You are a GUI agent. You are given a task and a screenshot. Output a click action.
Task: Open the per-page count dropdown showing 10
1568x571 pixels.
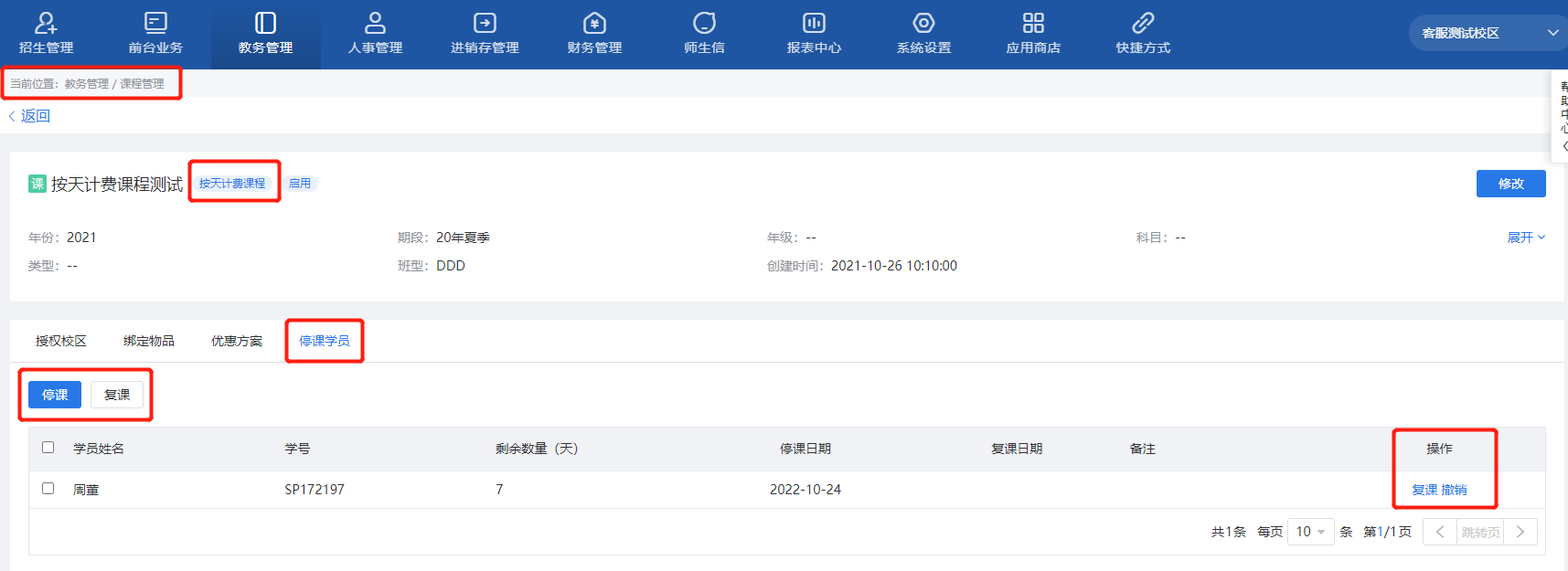tap(1310, 532)
